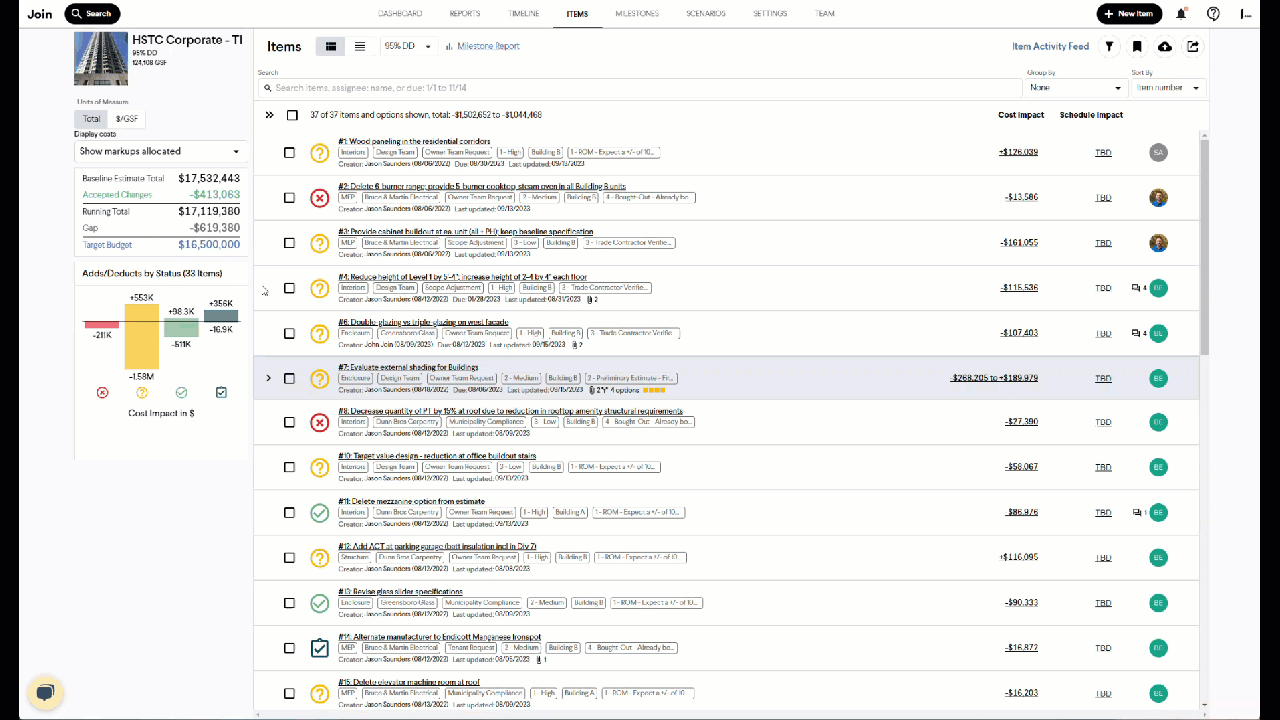This screenshot has width=1280, height=720.
Task: Switch to compact list view icon
Action: click(360, 46)
